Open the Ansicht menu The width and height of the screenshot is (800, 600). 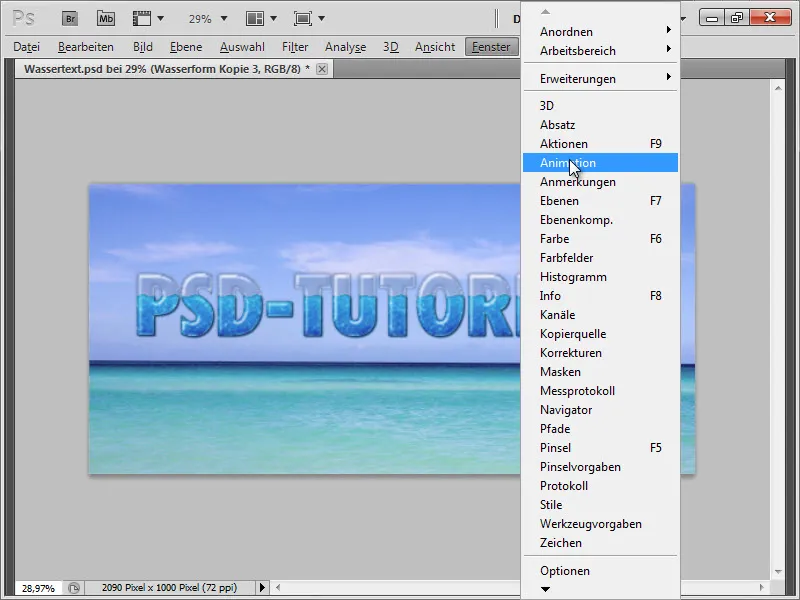point(435,47)
